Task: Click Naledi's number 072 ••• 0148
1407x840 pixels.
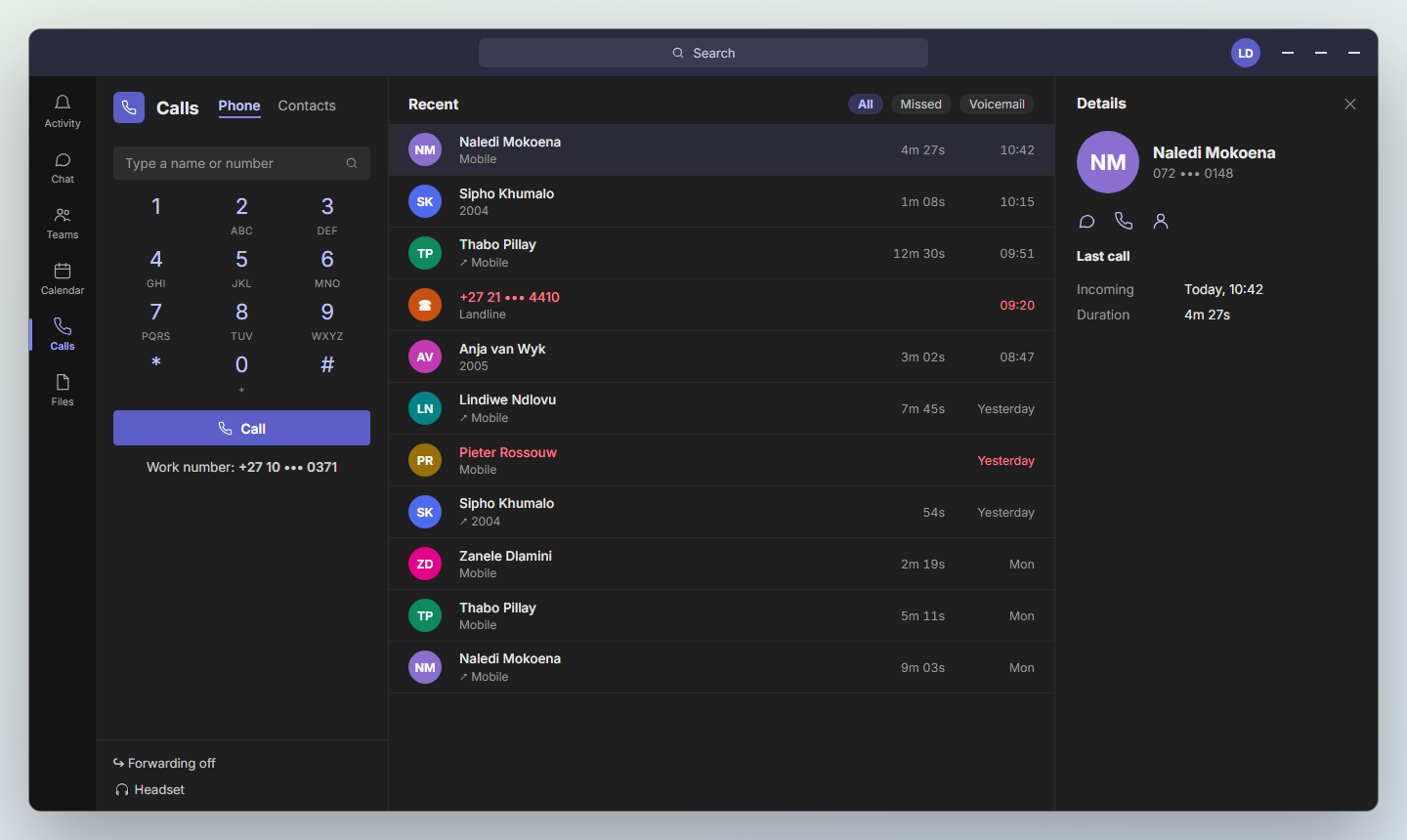Action: click(x=1193, y=174)
